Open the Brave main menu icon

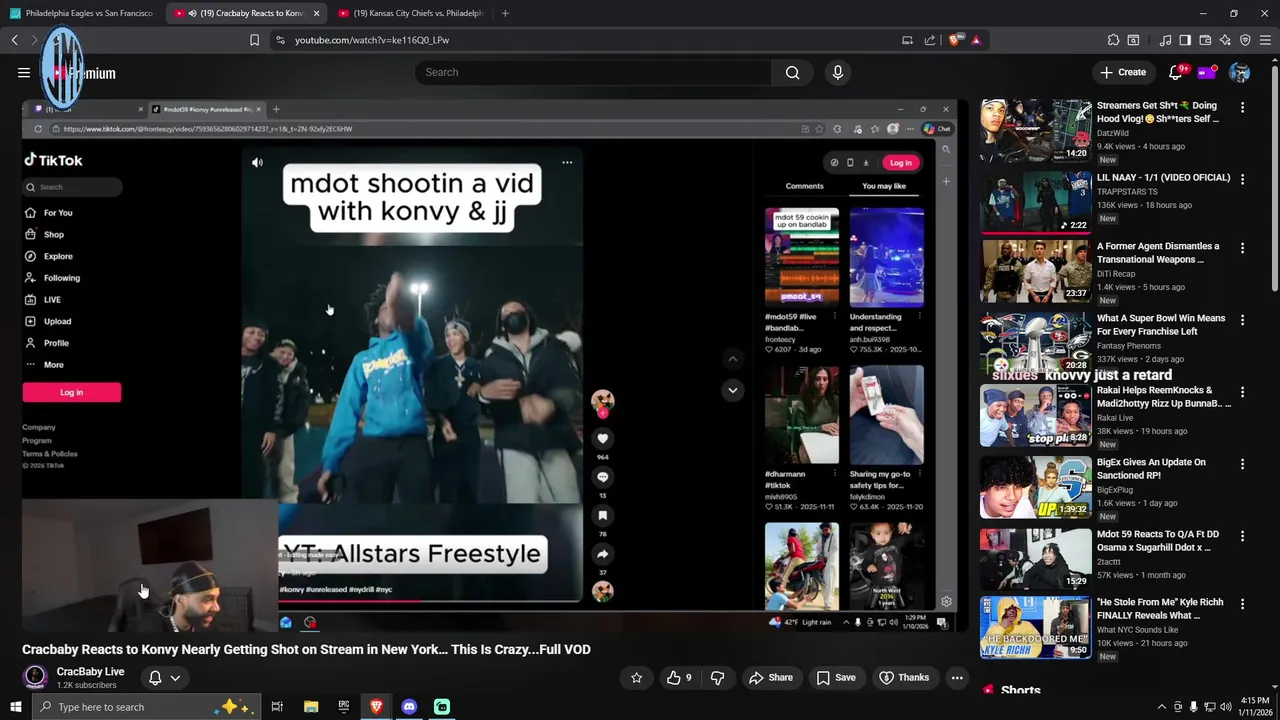tap(1265, 40)
